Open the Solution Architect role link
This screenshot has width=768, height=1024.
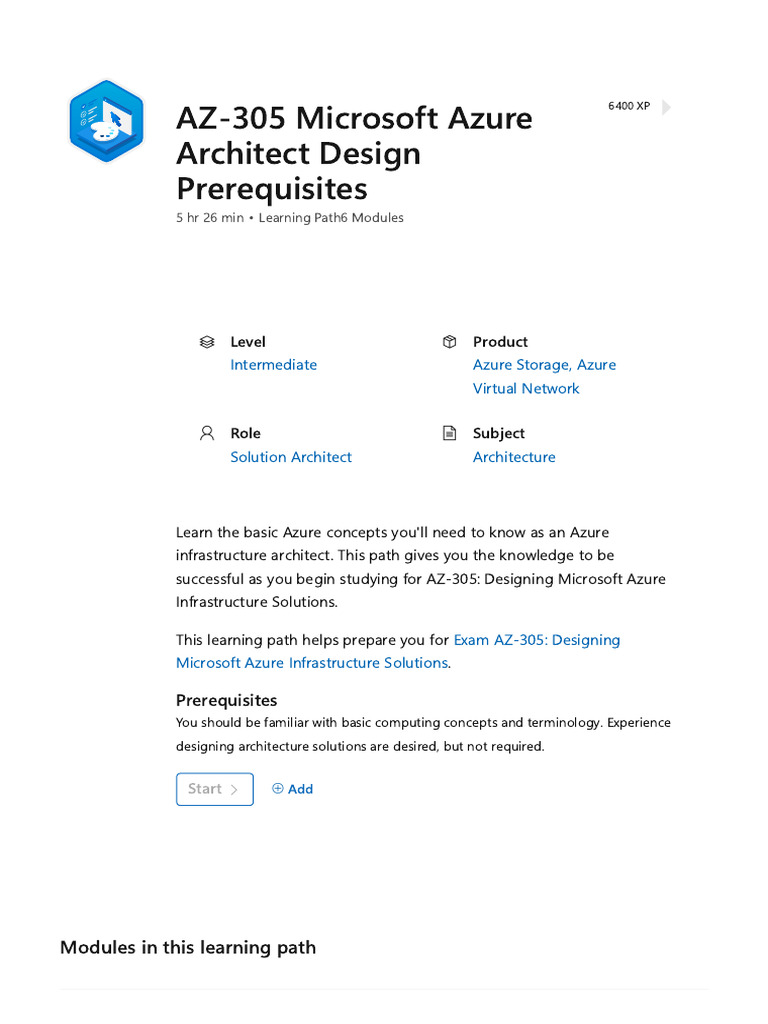pyautogui.click(x=291, y=457)
